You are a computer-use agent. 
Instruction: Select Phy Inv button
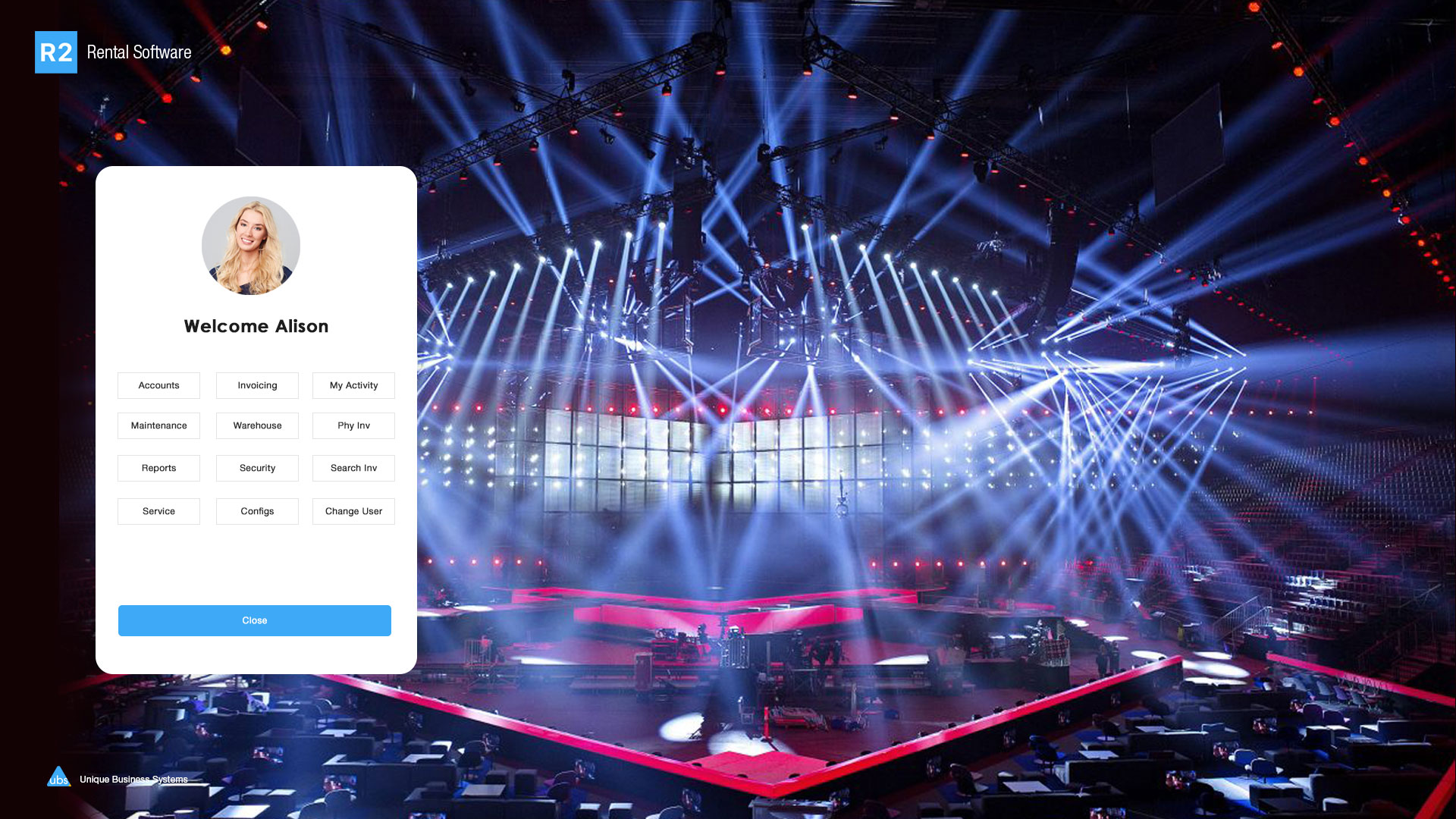[x=353, y=425]
